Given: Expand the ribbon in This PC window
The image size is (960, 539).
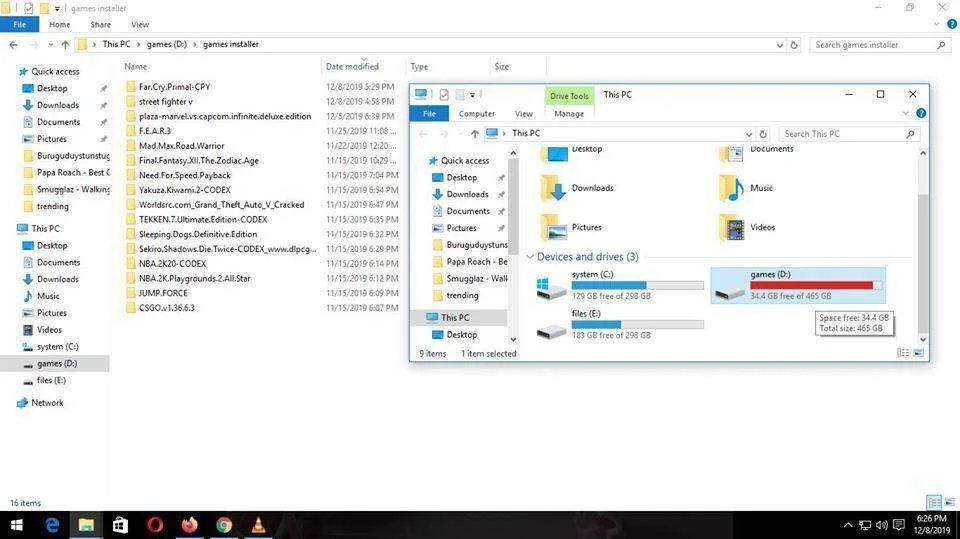Looking at the screenshot, I should 906,113.
